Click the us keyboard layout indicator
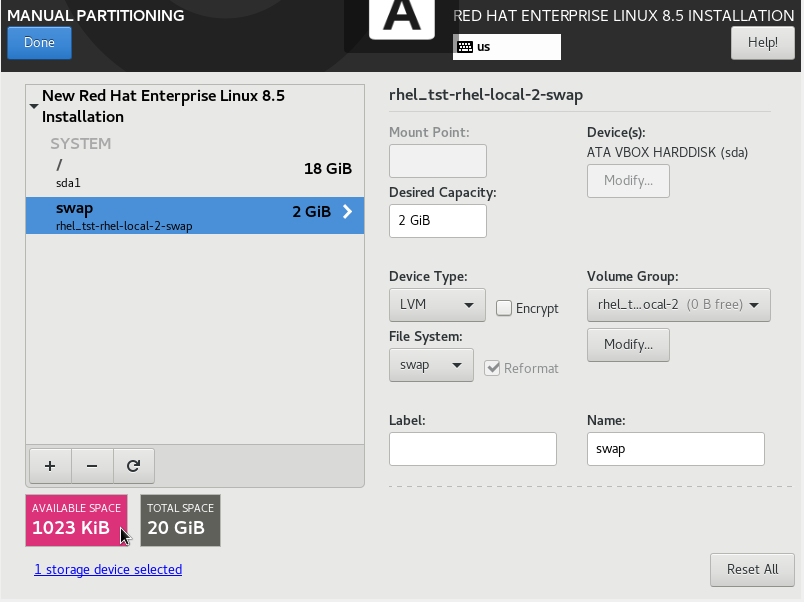Screen dimensions: 804x602 (507, 47)
